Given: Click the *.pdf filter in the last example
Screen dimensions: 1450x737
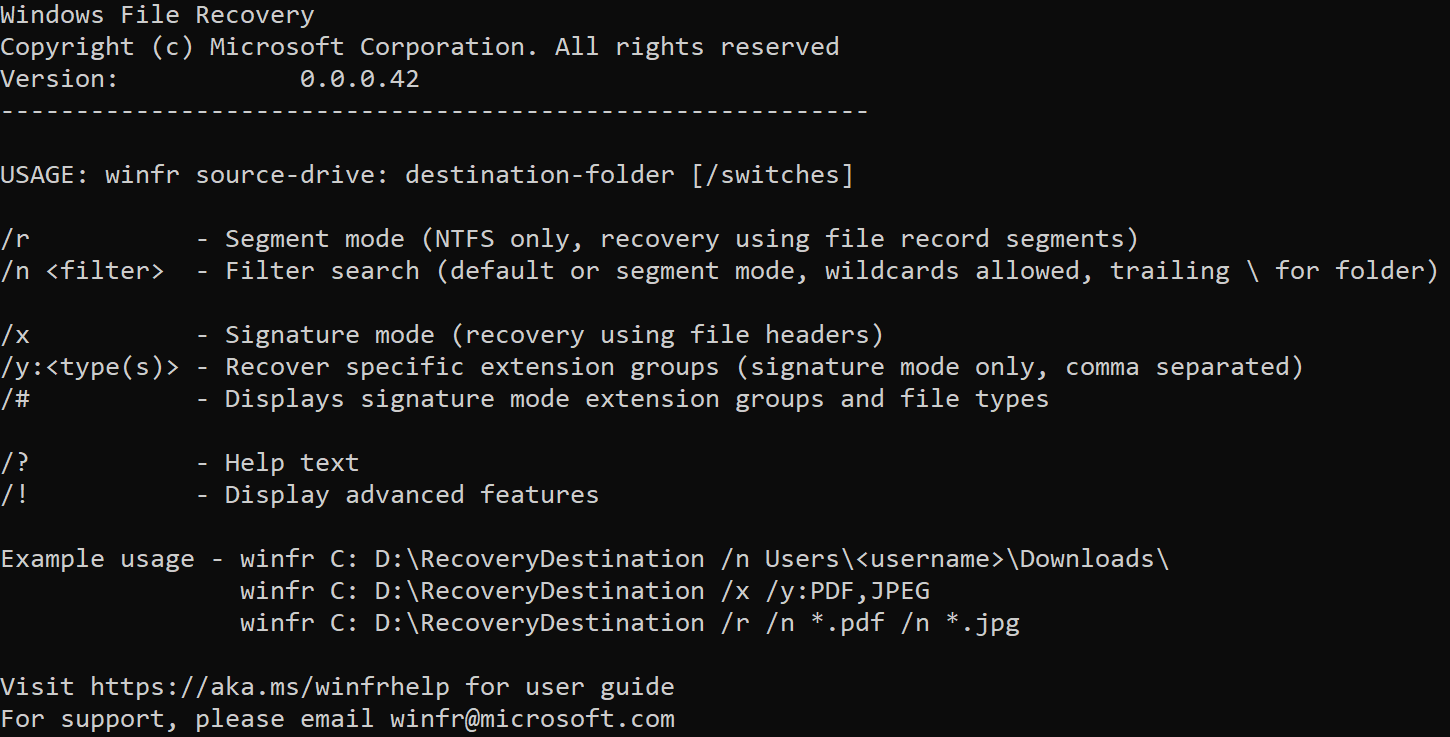Looking at the screenshot, I should point(833,623).
